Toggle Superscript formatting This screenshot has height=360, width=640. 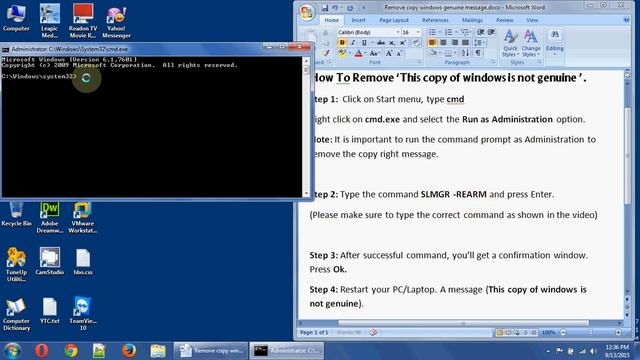click(x=402, y=43)
